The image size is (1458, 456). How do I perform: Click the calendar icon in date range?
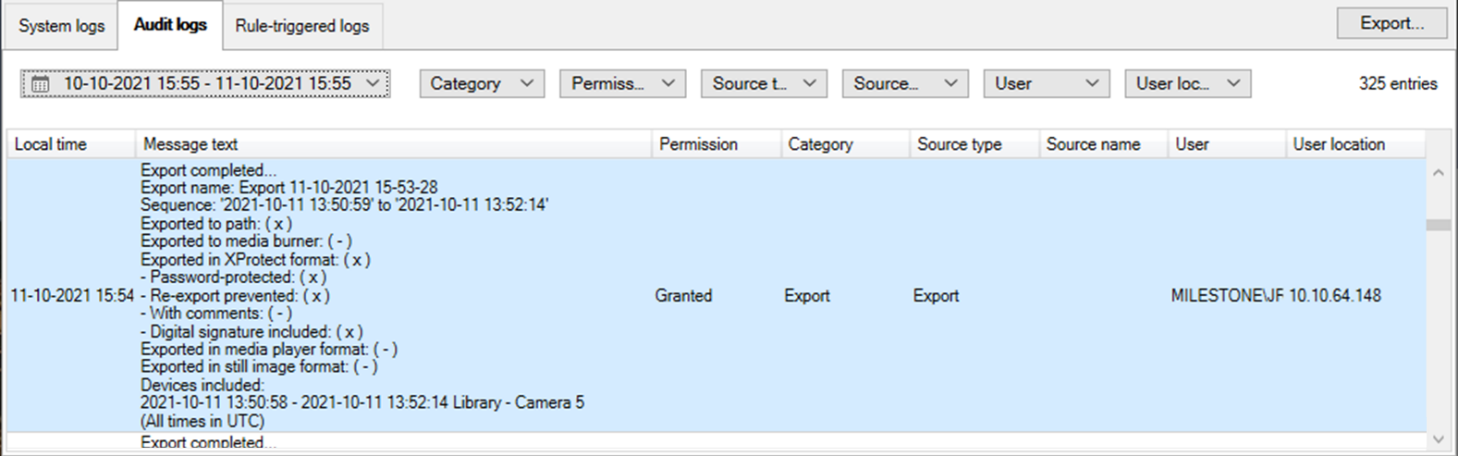[x=40, y=84]
